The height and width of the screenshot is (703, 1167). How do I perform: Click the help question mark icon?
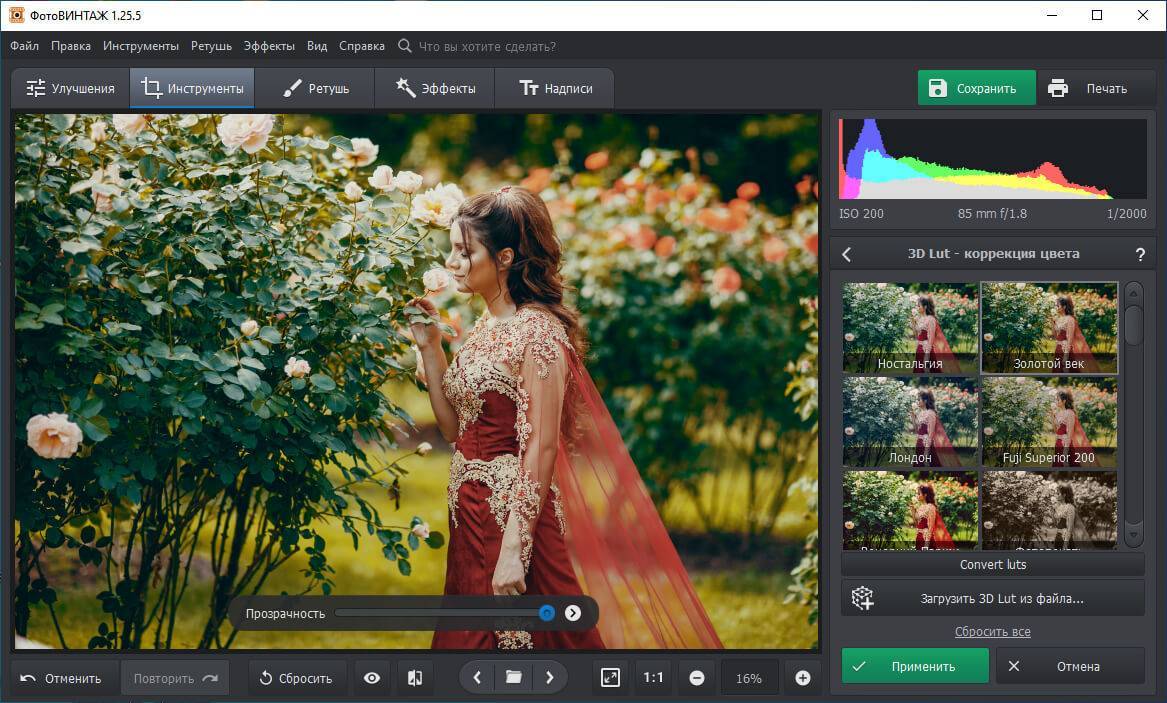[x=1140, y=254]
